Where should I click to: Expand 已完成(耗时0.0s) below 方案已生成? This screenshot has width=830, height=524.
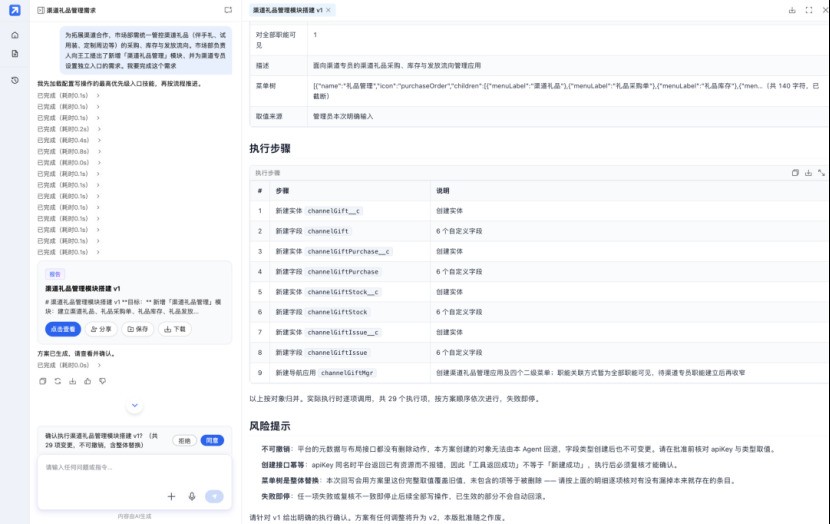pyautogui.click(x=69, y=365)
